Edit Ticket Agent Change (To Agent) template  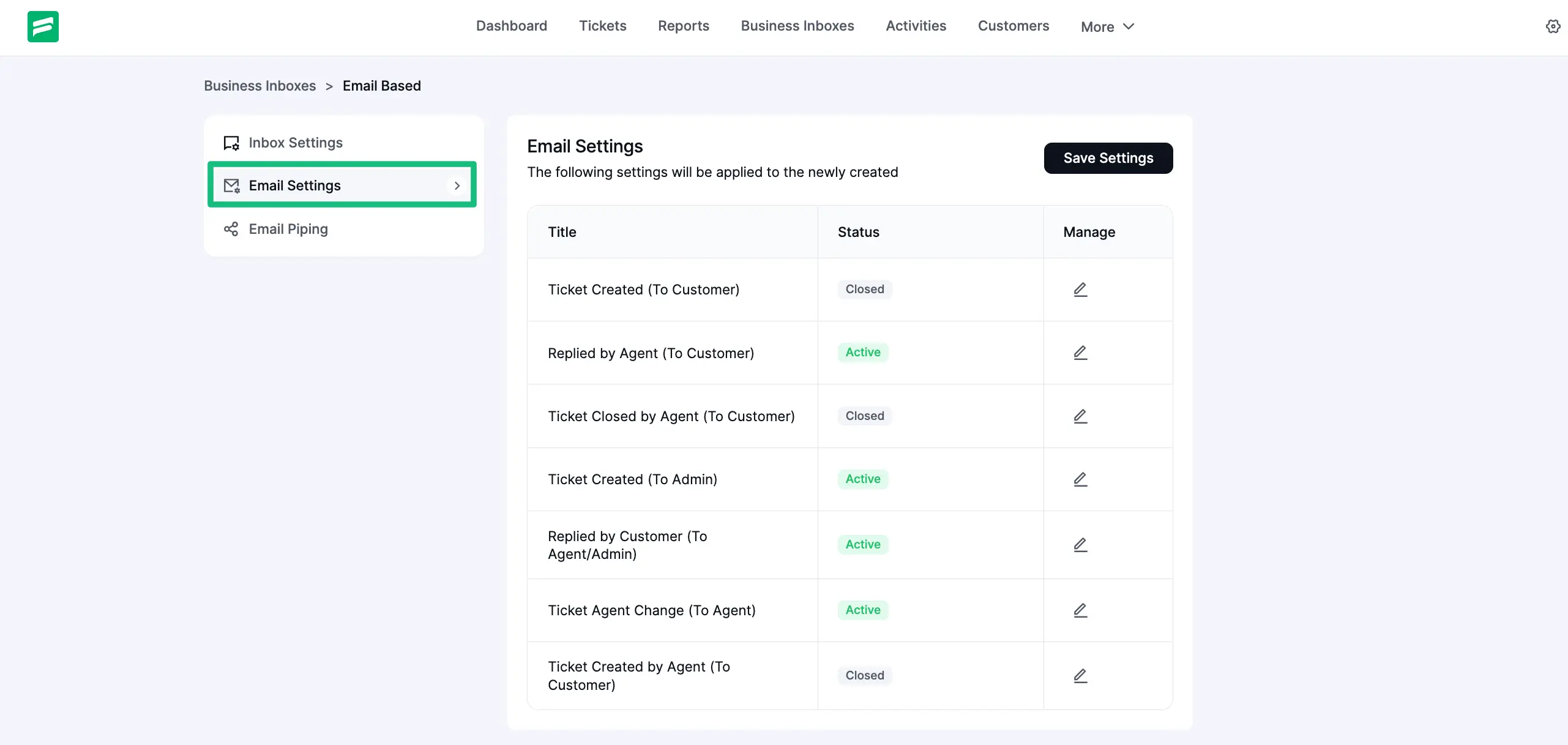pyautogui.click(x=1080, y=610)
